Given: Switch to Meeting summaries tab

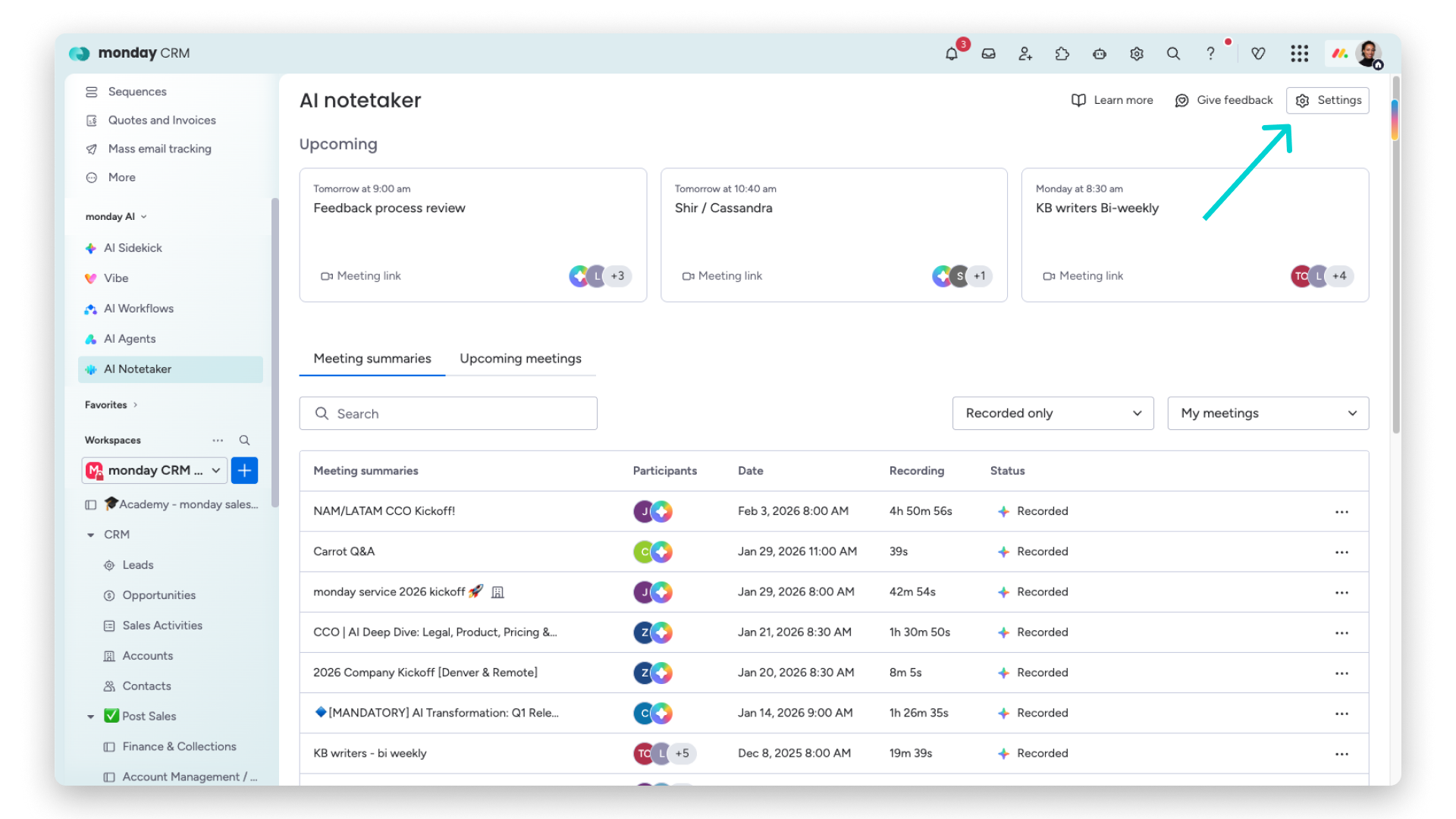Looking at the screenshot, I should [372, 359].
